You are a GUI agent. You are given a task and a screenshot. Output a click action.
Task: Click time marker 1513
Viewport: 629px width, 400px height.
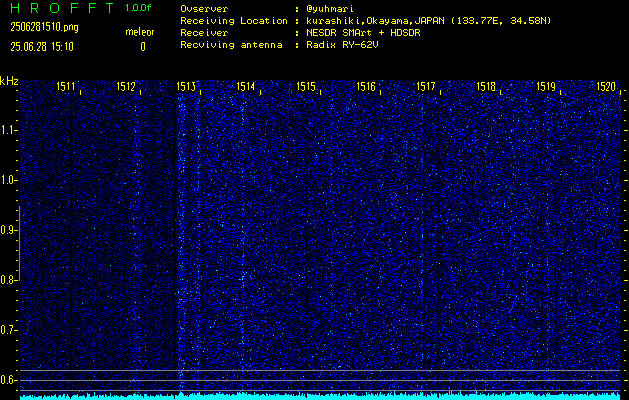coord(186,86)
